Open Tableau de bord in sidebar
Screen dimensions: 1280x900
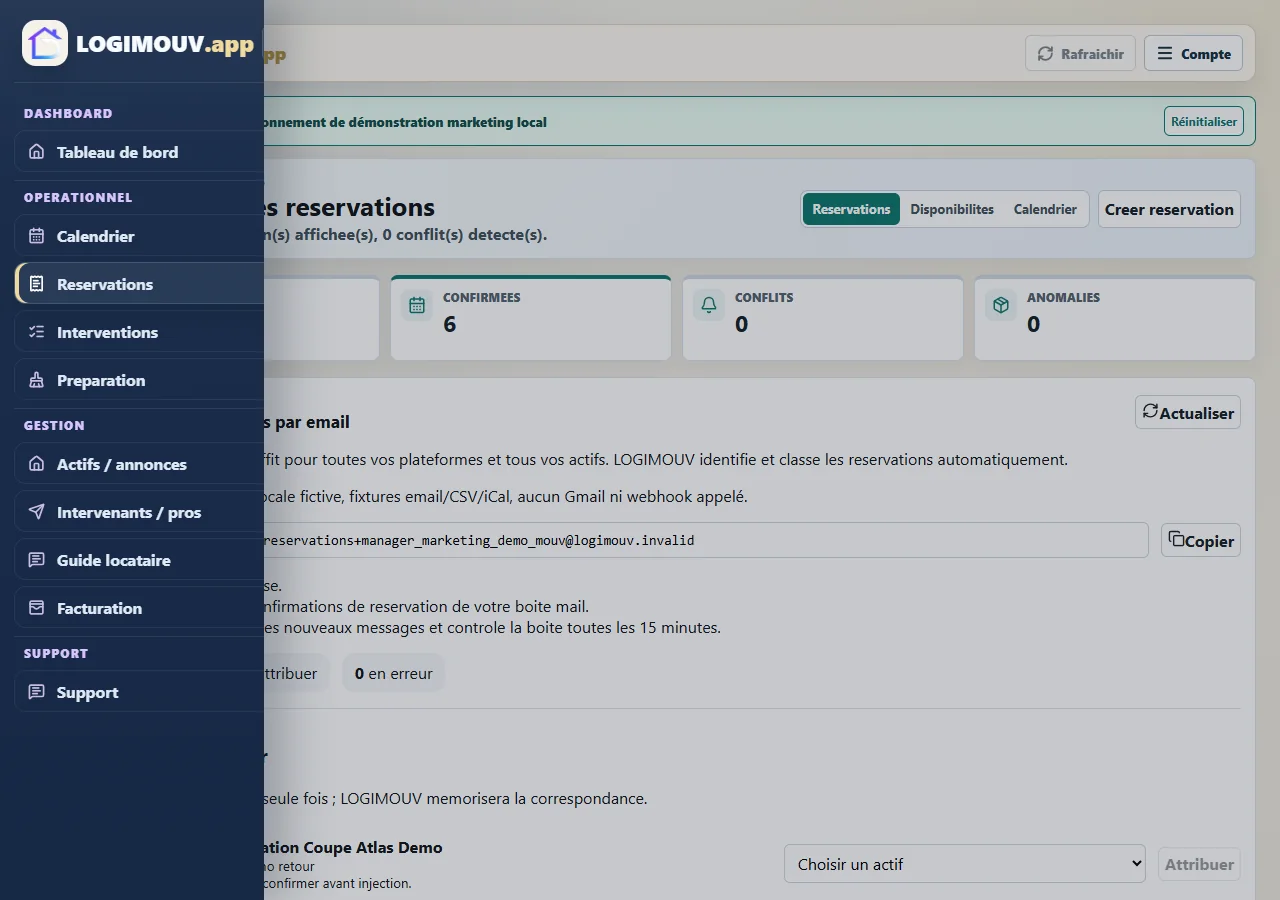(139, 152)
